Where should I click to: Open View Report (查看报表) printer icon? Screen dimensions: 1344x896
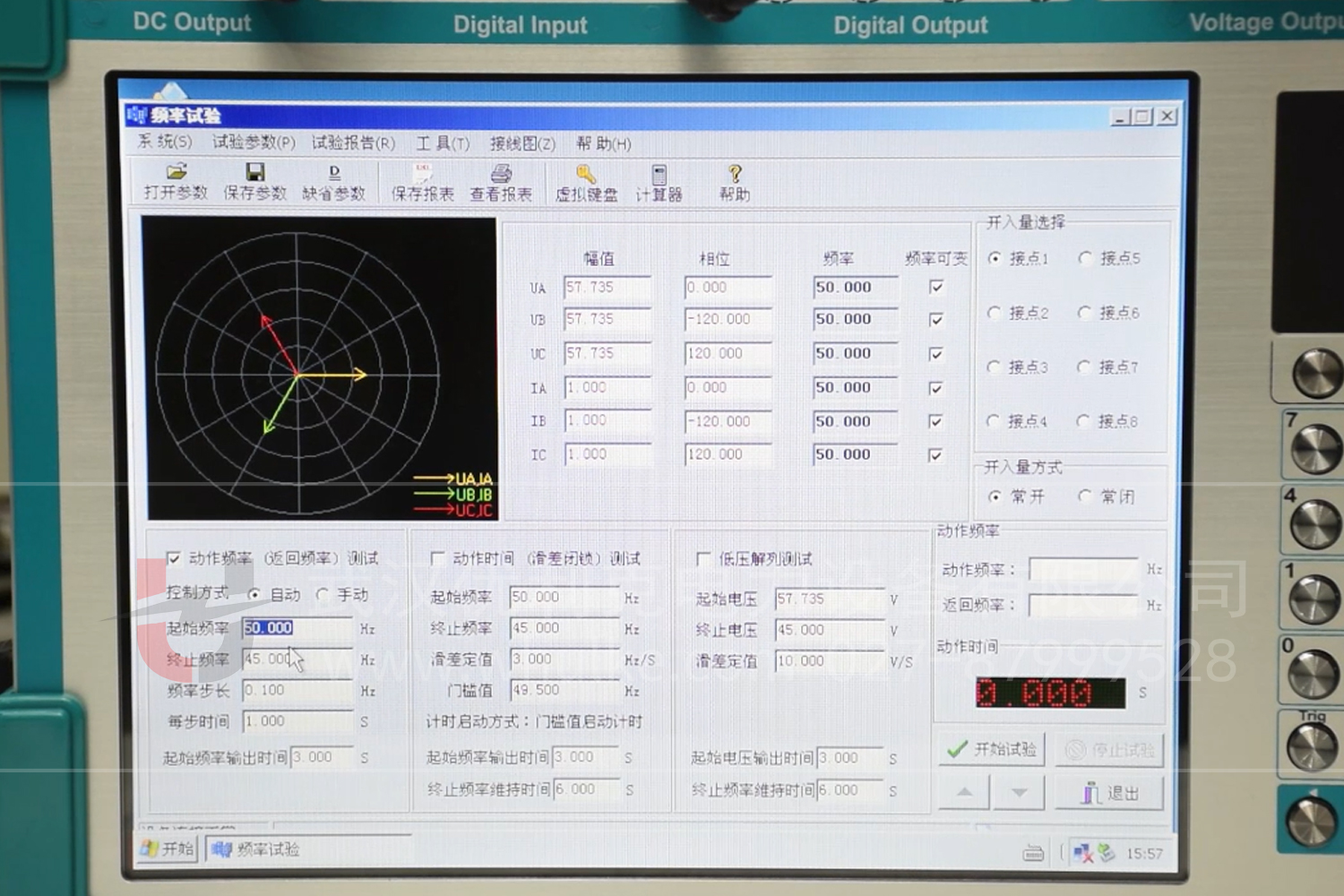click(501, 174)
